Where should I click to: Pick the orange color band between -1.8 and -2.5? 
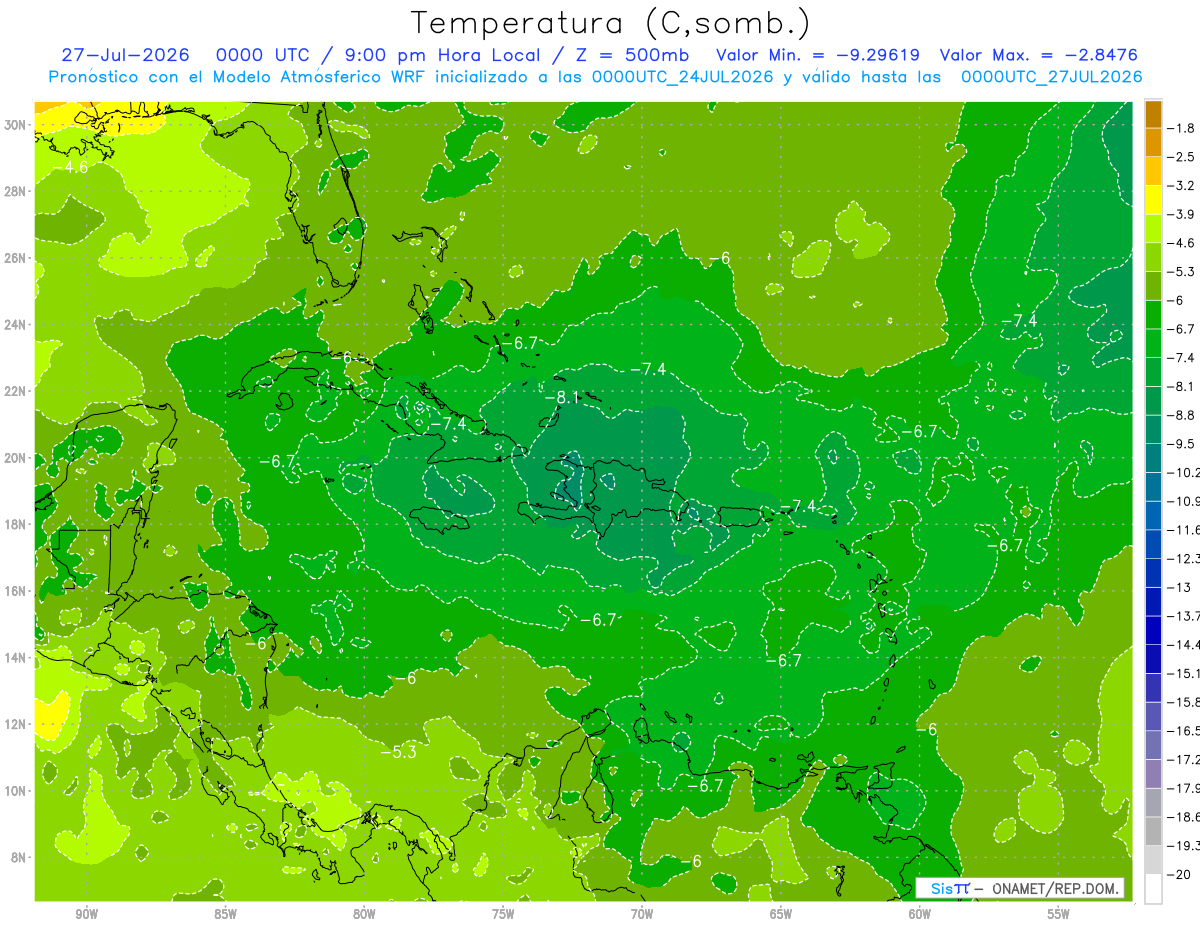coord(1153,142)
